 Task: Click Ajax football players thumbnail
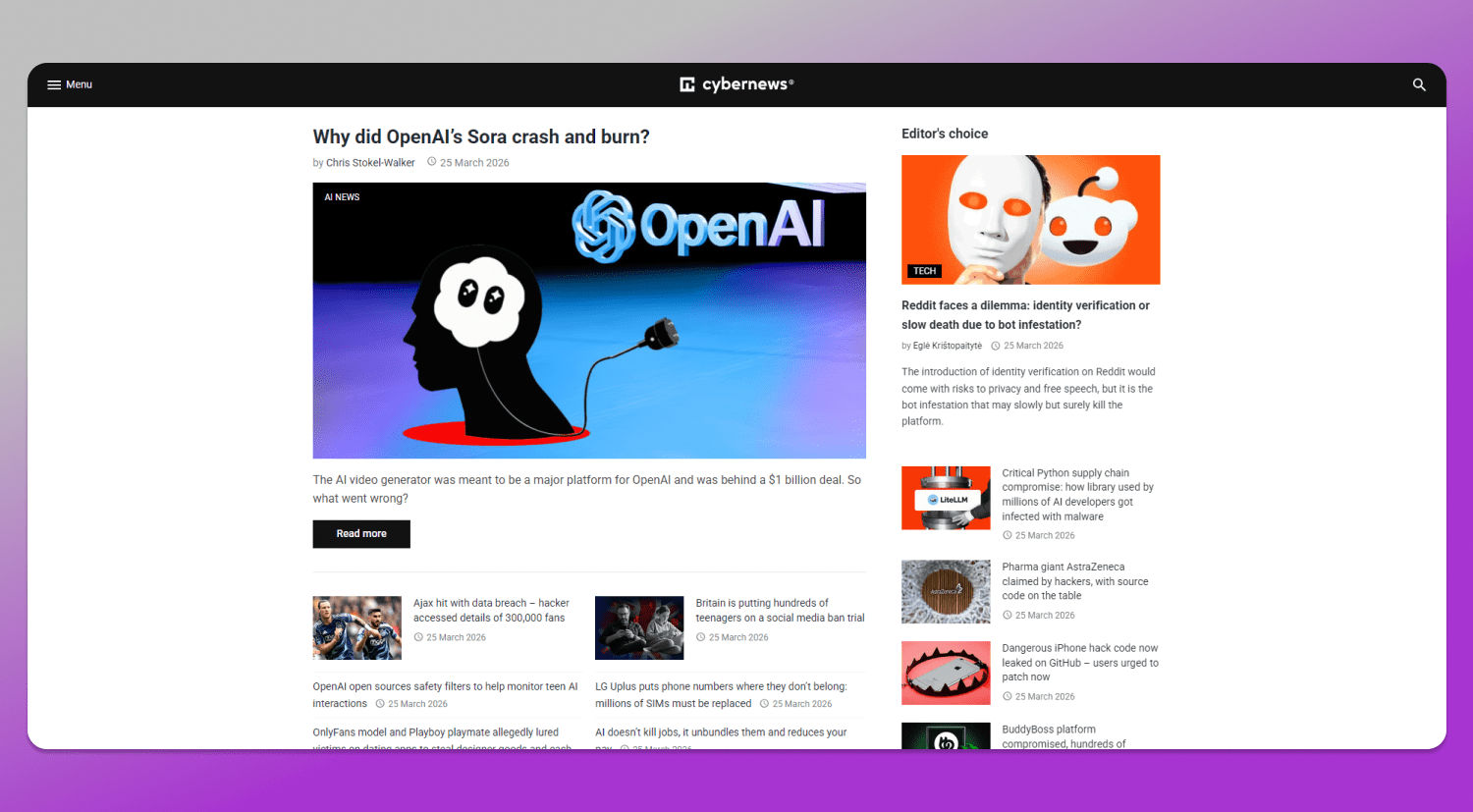click(357, 627)
